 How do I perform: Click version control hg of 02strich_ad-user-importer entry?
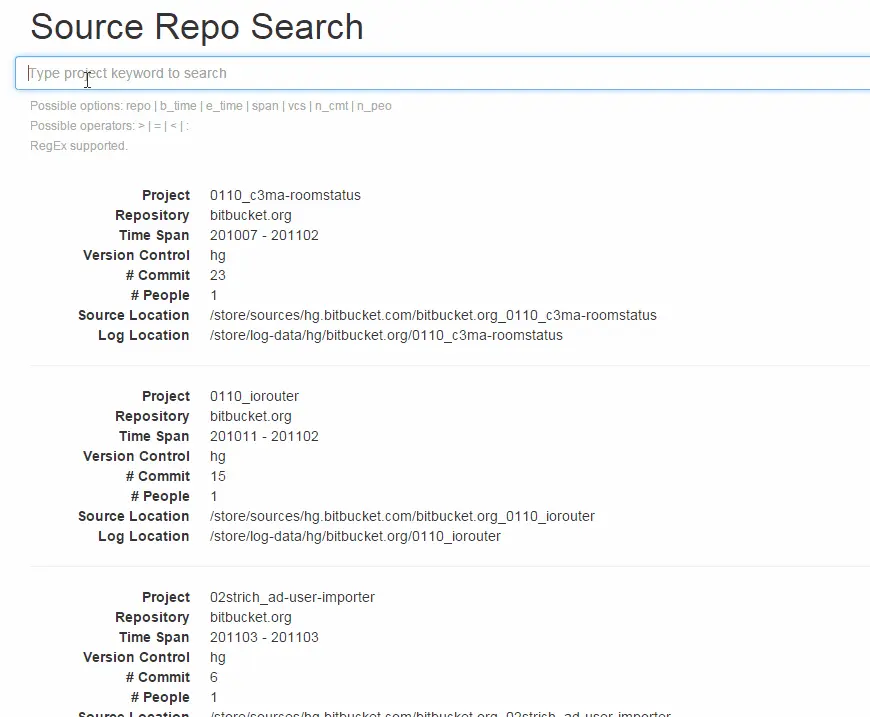pyautogui.click(x=218, y=657)
